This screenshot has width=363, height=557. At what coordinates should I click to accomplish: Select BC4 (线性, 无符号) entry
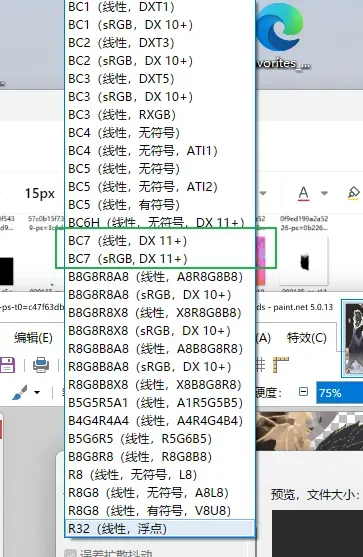pos(160,133)
